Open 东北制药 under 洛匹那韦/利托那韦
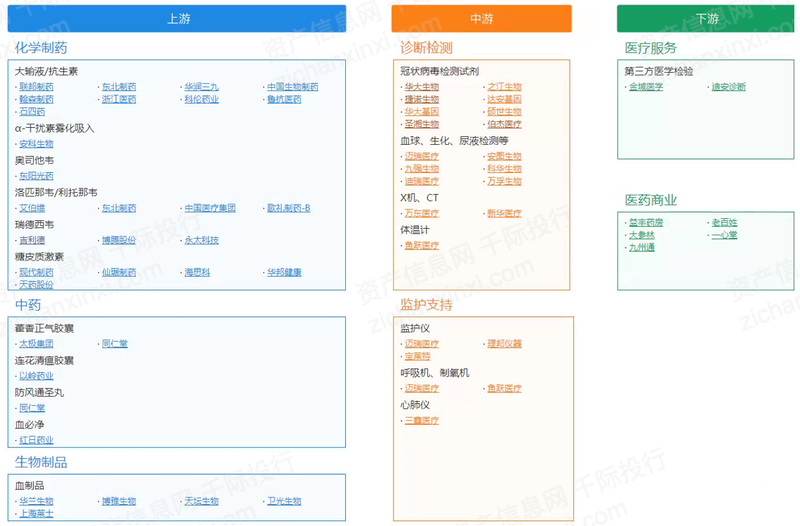 [119, 208]
